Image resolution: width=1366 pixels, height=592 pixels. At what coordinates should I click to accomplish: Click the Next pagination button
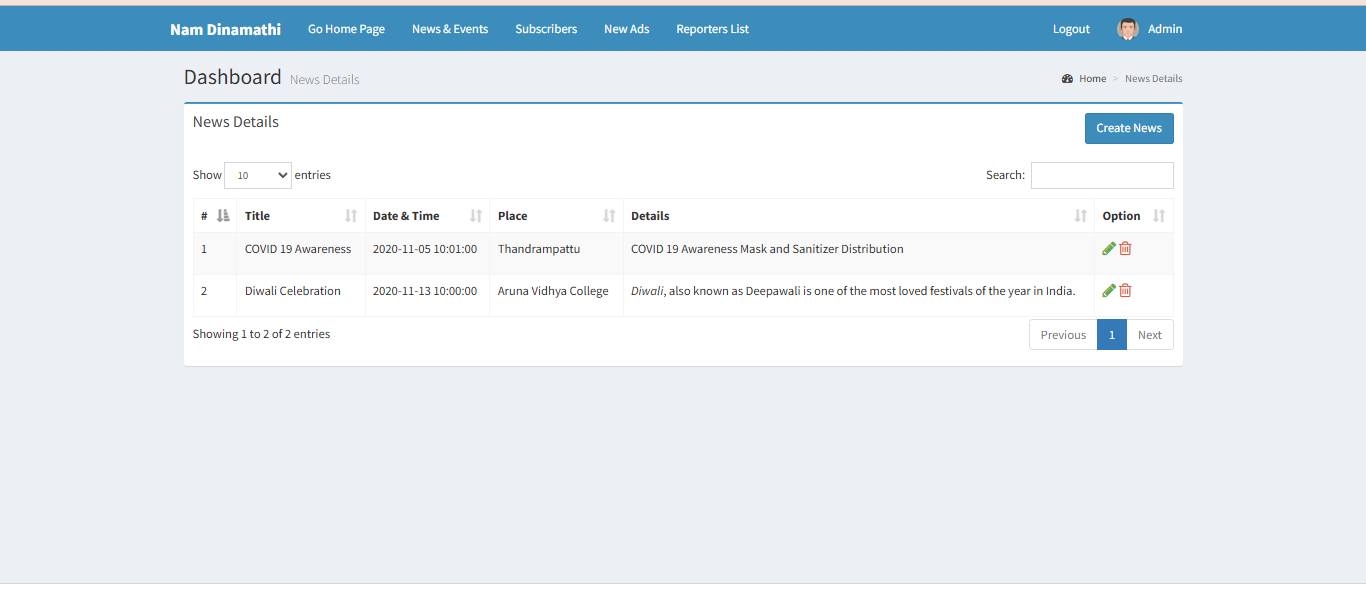(1149, 335)
